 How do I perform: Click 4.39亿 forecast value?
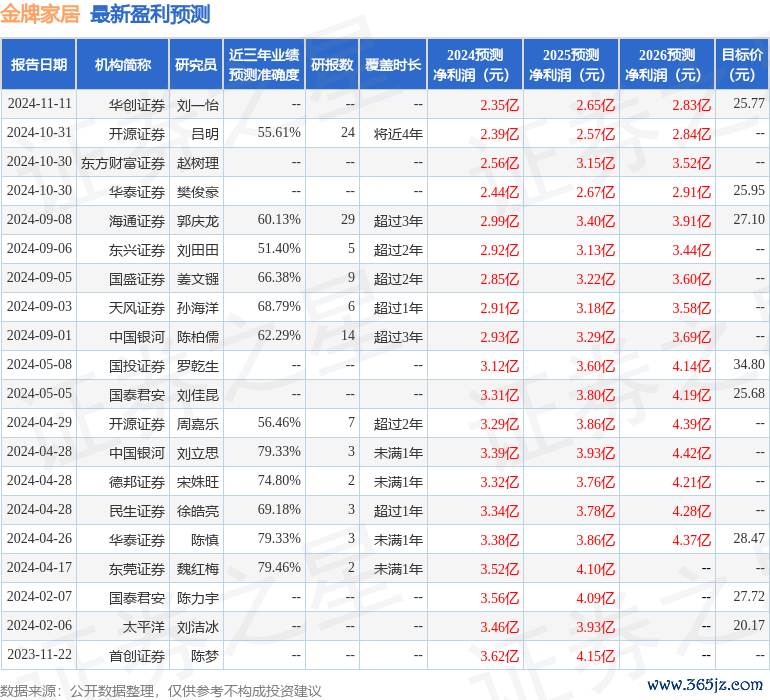tap(691, 424)
